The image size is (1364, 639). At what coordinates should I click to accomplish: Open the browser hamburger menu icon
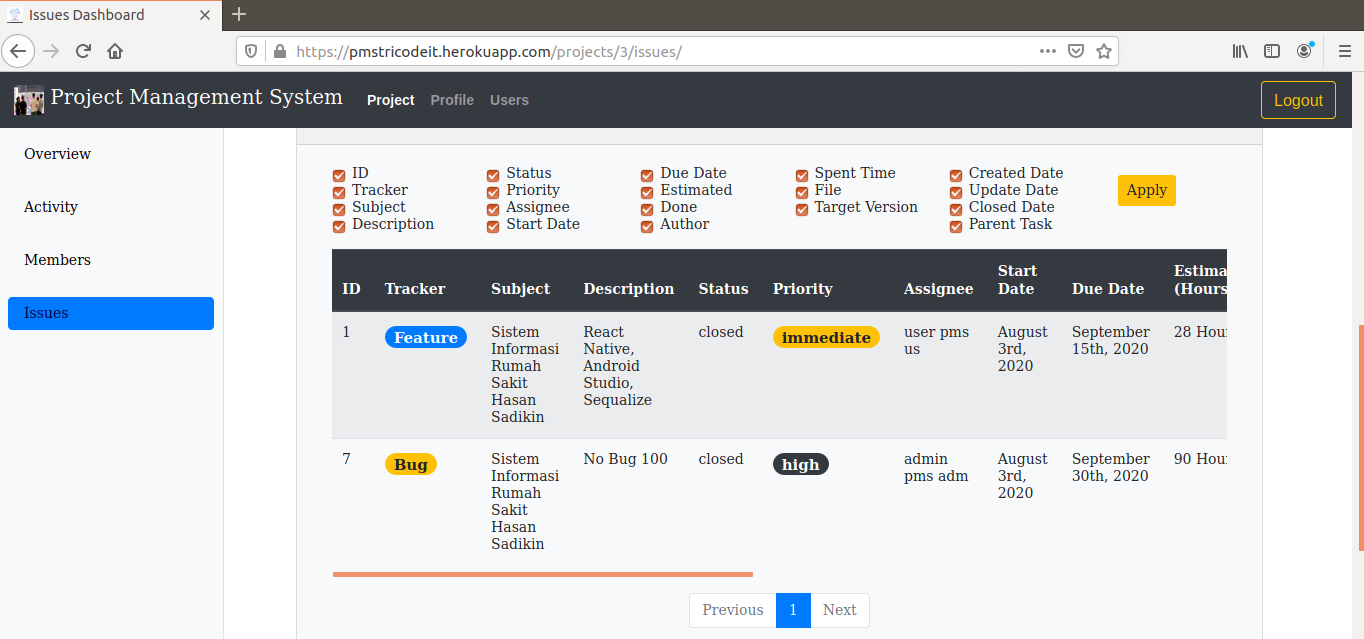1345,51
